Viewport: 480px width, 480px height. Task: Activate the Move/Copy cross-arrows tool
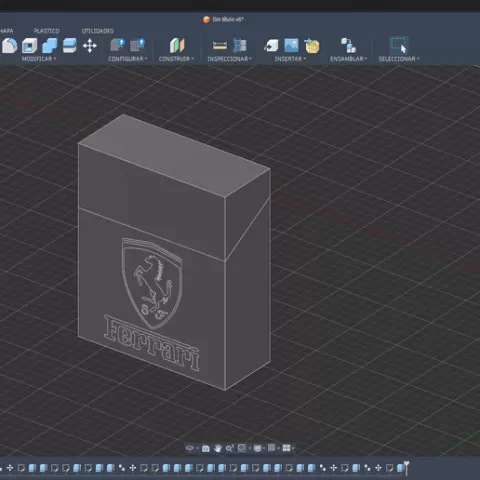[90, 46]
